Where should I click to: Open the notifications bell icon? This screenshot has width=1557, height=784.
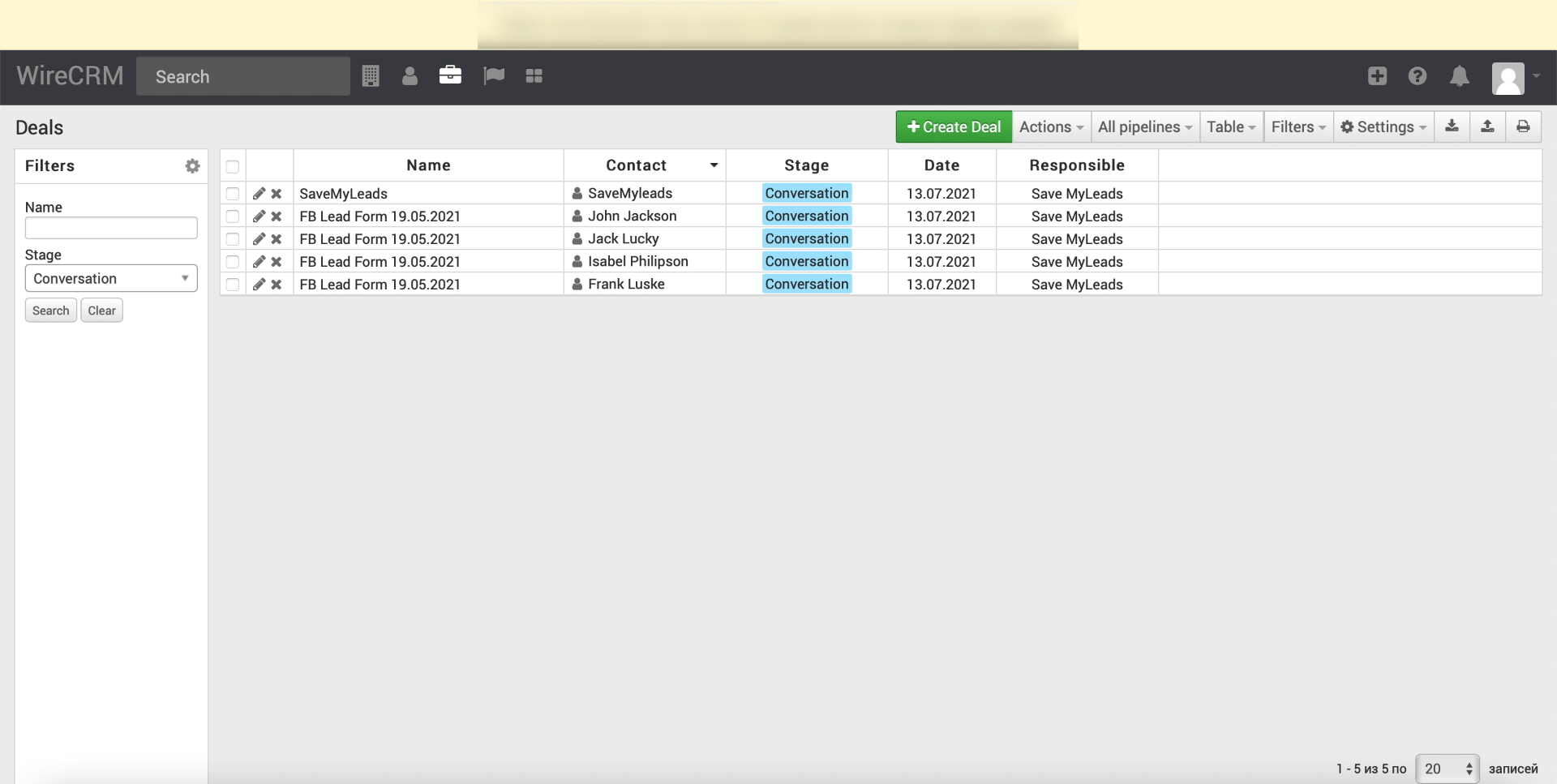click(x=1460, y=76)
